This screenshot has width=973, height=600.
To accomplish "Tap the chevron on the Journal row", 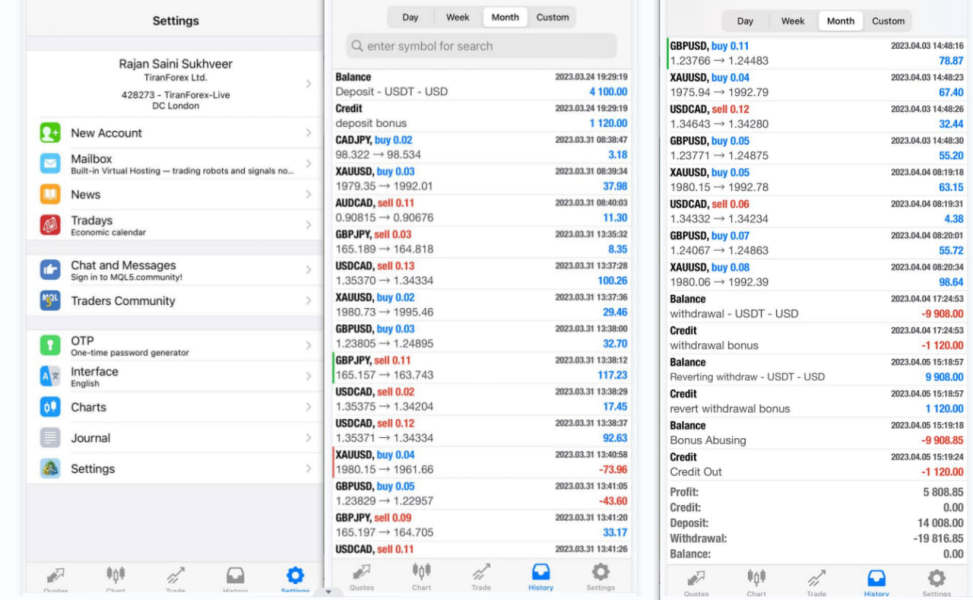I will coord(308,437).
